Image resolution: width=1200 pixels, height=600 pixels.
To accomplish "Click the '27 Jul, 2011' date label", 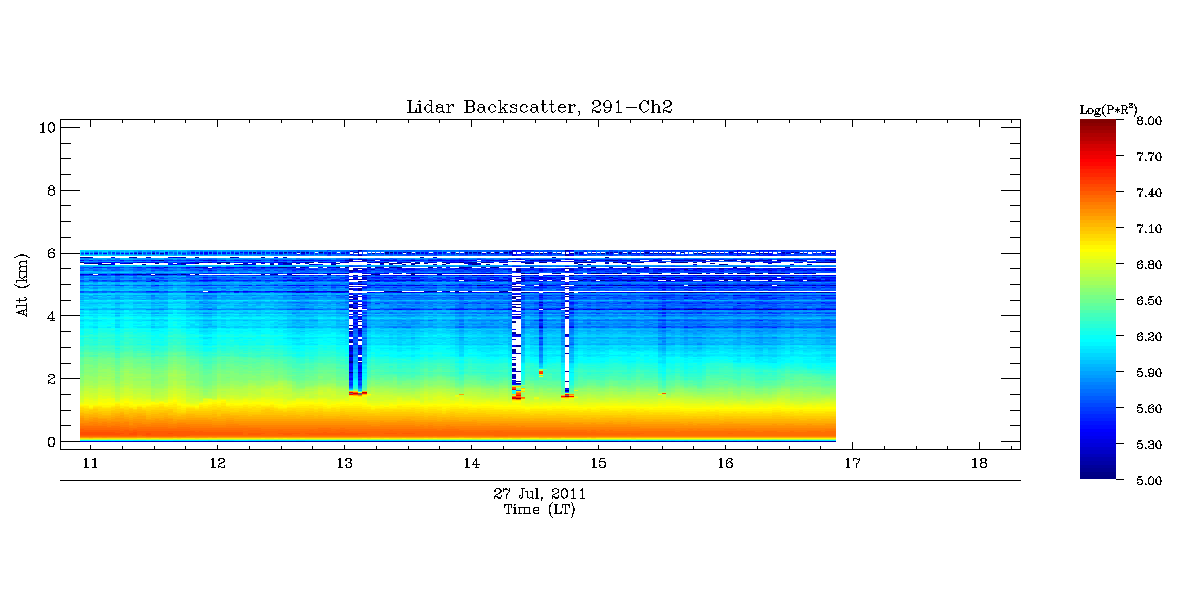I will pos(539,494).
